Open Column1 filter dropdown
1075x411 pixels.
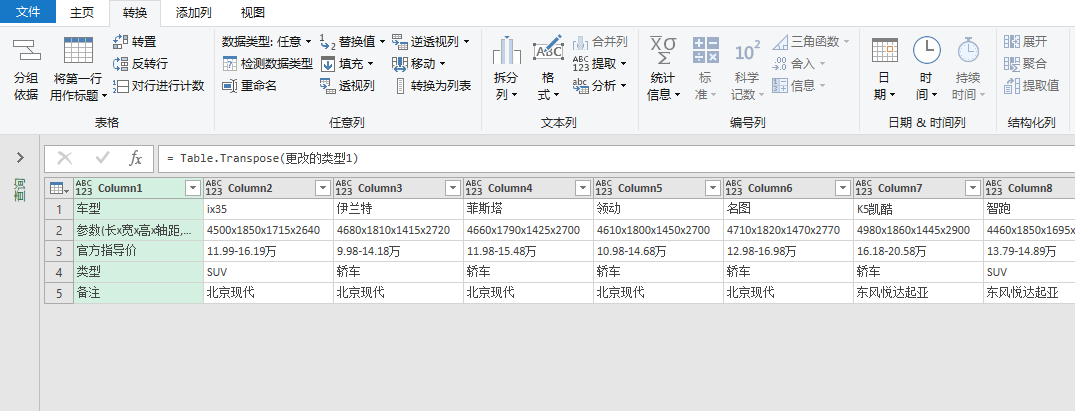[x=193, y=189]
